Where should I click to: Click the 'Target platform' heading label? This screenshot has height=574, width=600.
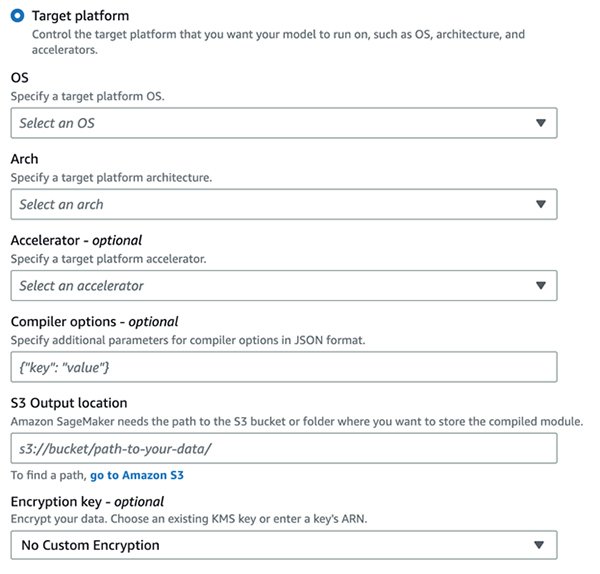pos(80,16)
